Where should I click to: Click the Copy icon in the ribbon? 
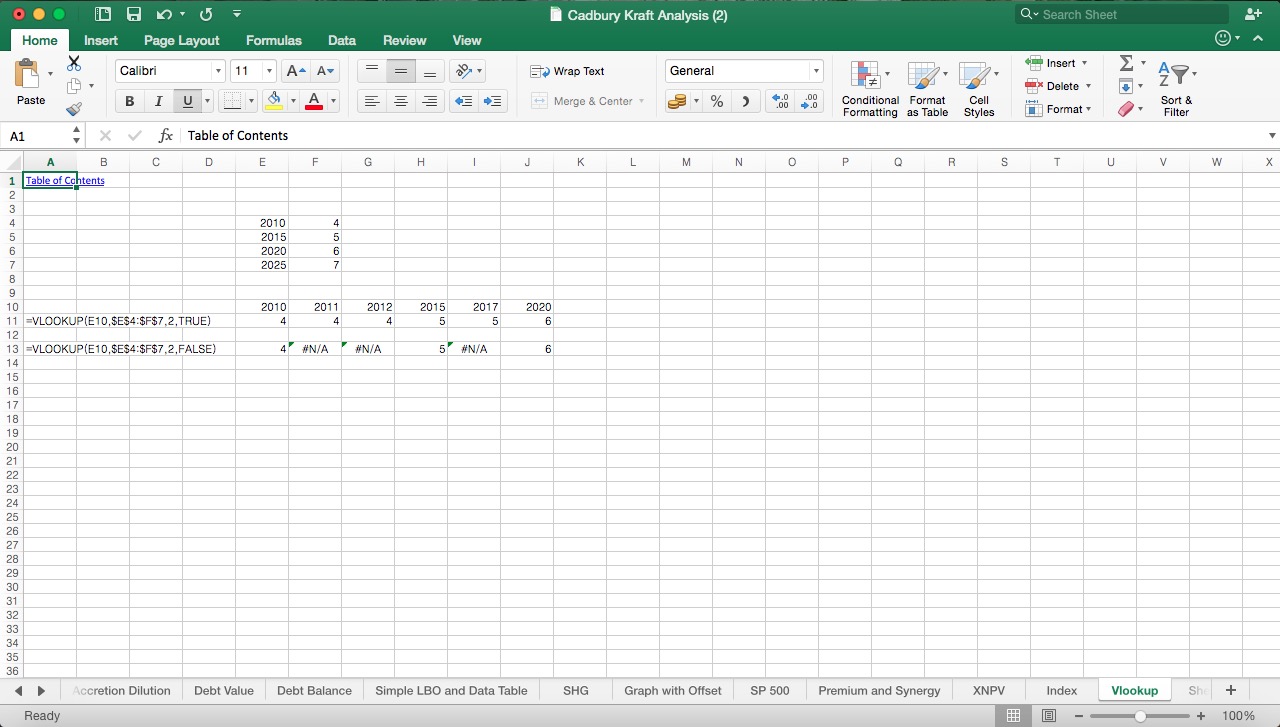click(x=74, y=86)
